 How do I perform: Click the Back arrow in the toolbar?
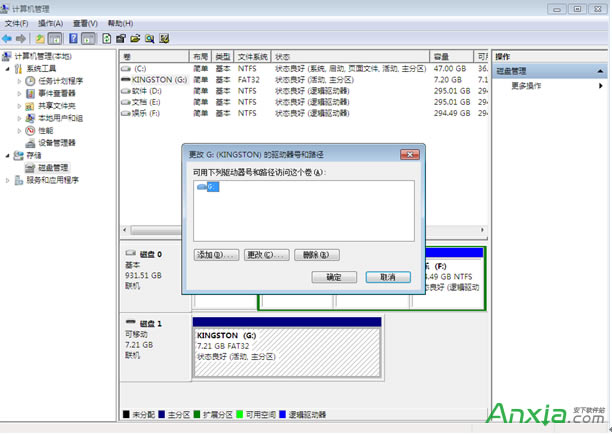(8, 38)
